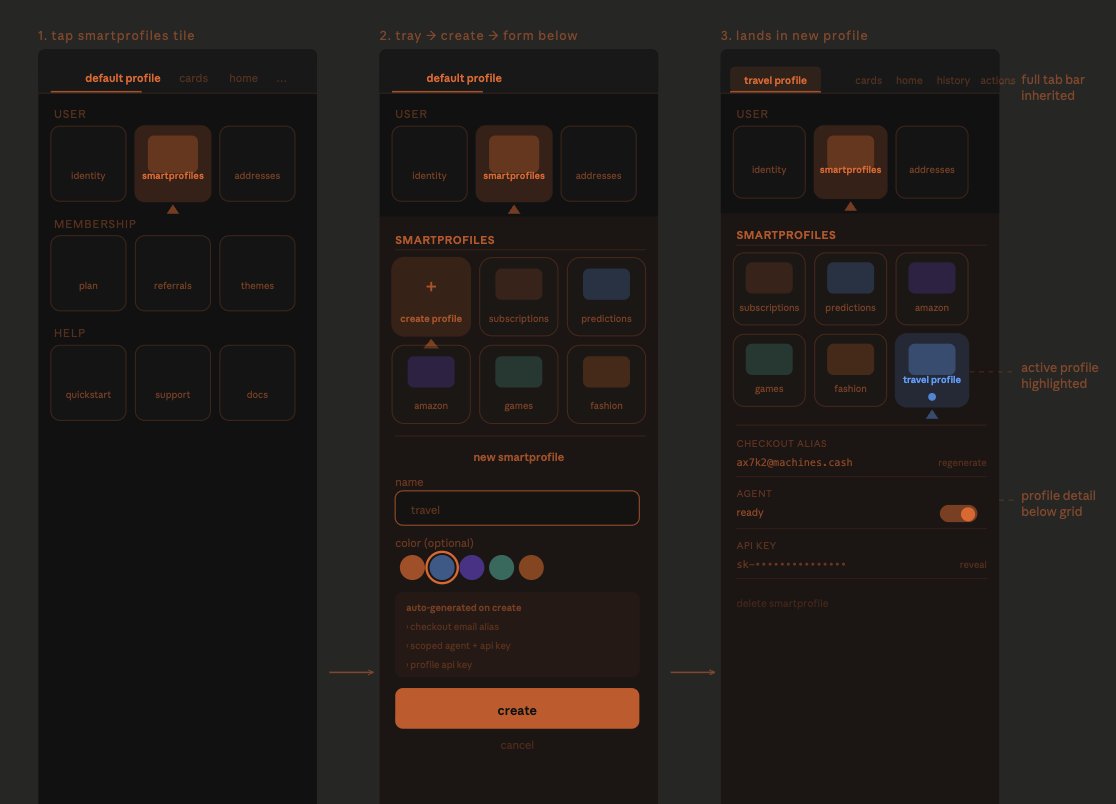Tap the addresses tile in panel 3
The image size is (1116, 804).
tap(932, 162)
